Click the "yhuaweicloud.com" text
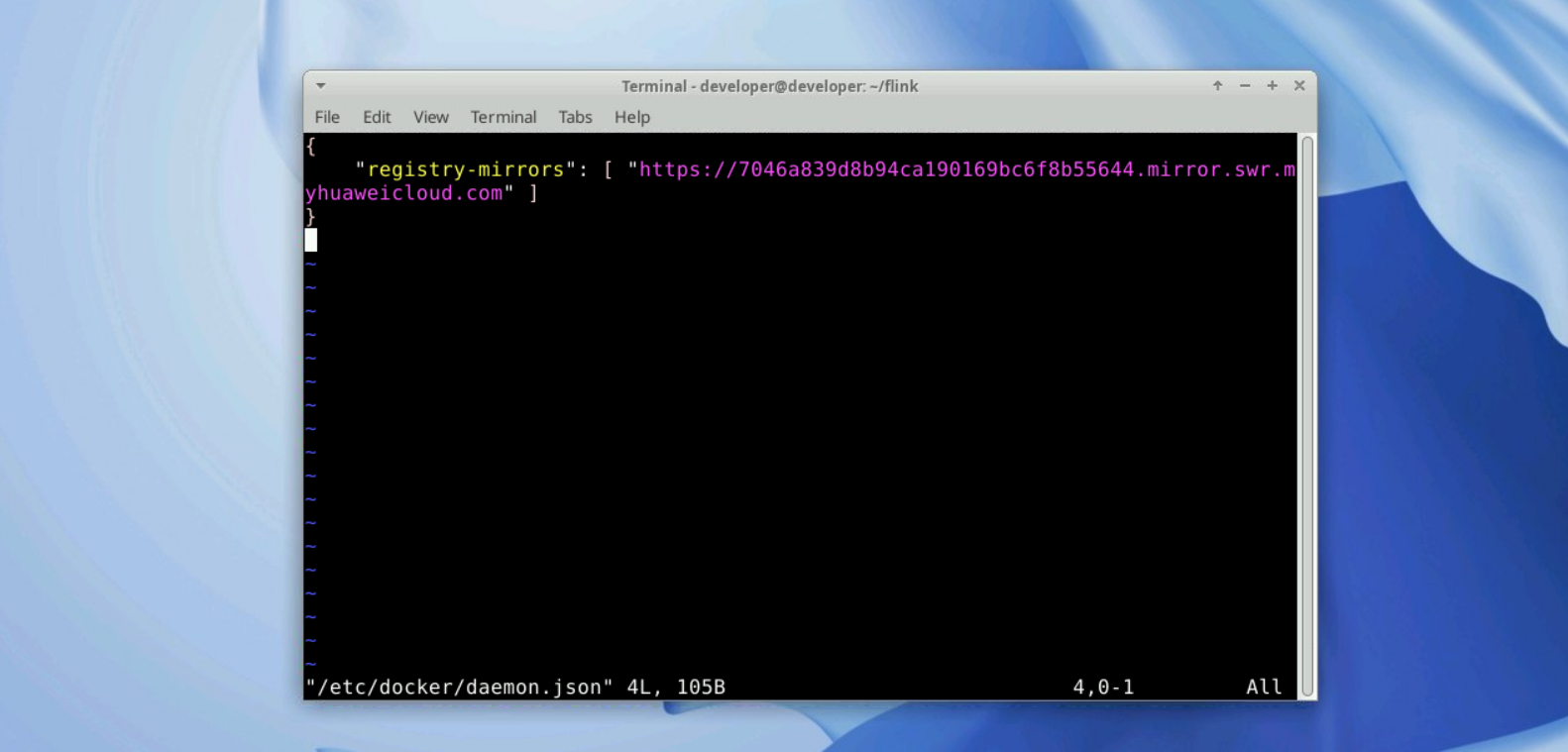 (403, 193)
